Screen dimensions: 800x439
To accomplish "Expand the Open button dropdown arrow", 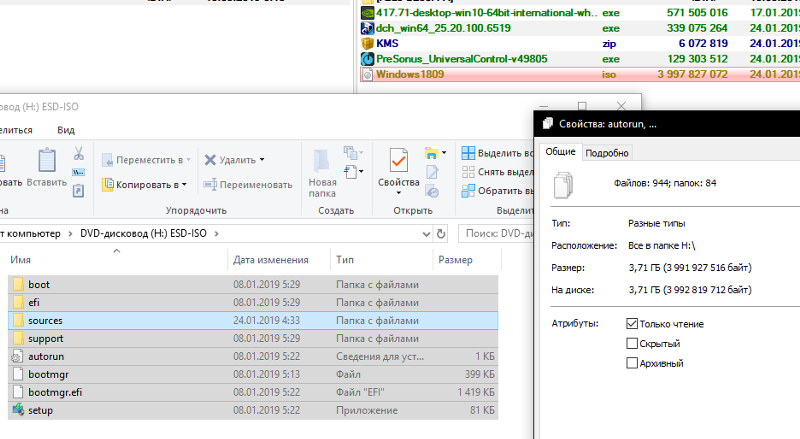I will point(444,153).
